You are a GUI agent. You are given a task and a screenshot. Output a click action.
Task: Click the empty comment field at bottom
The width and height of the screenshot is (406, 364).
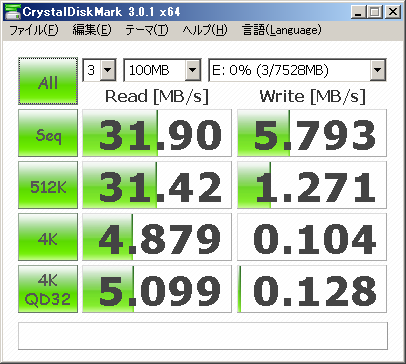[x=203, y=336]
